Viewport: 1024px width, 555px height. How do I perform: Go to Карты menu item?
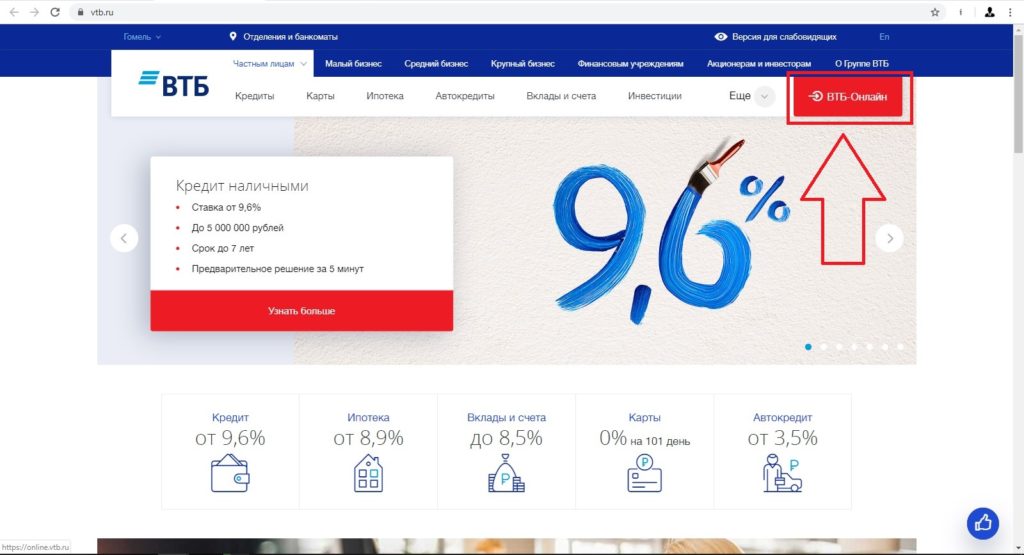(320, 96)
